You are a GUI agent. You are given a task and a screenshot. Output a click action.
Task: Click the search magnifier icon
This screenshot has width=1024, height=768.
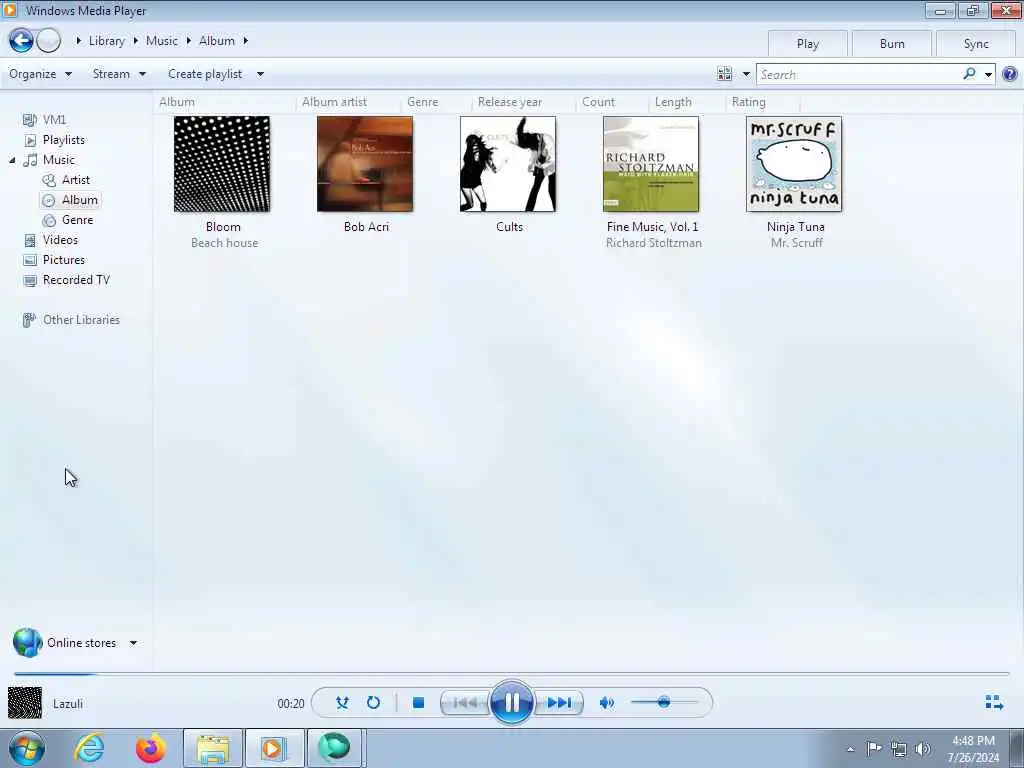point(970,74)
